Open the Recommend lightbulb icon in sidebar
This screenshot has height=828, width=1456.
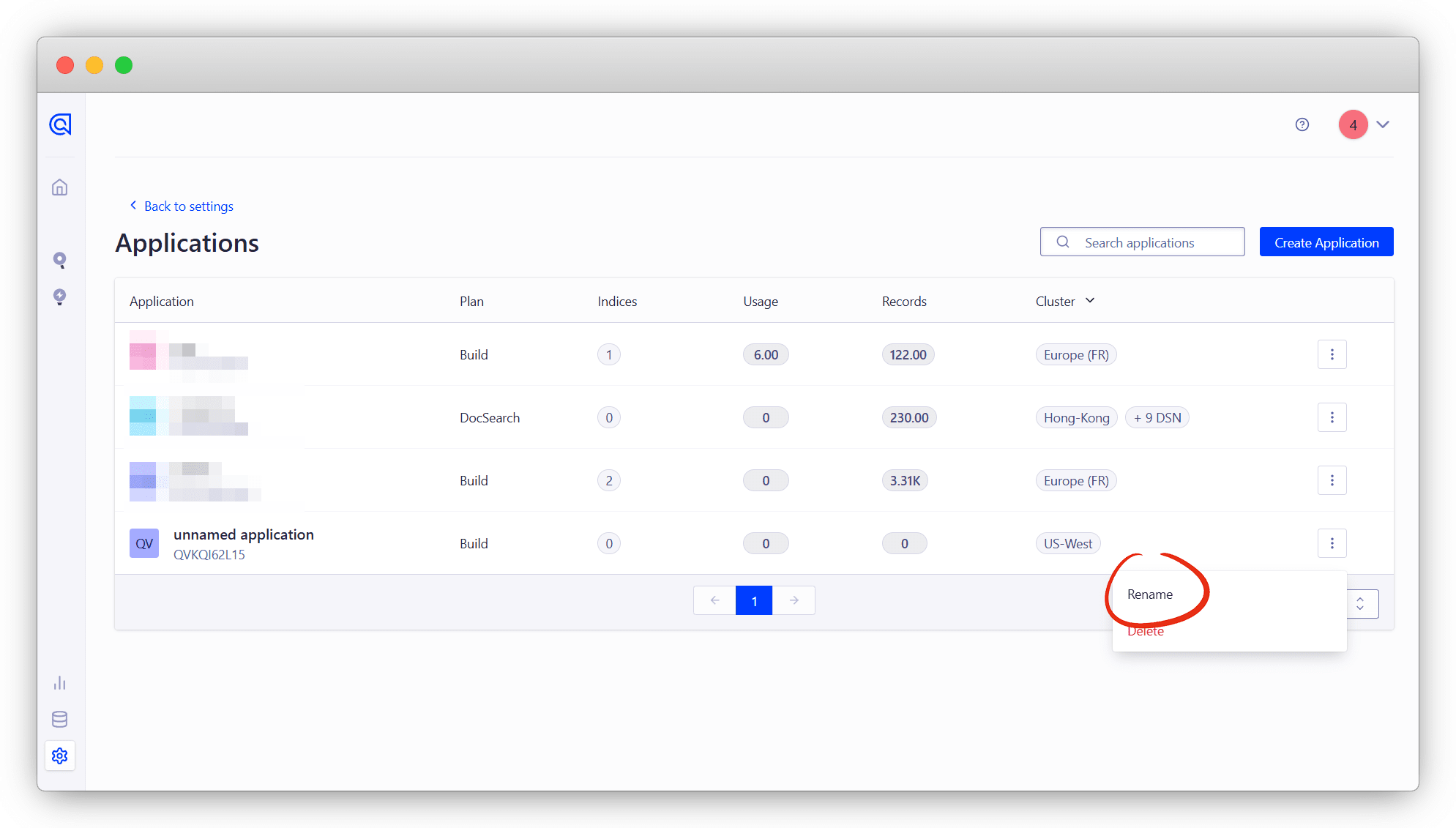click(60, 296)
